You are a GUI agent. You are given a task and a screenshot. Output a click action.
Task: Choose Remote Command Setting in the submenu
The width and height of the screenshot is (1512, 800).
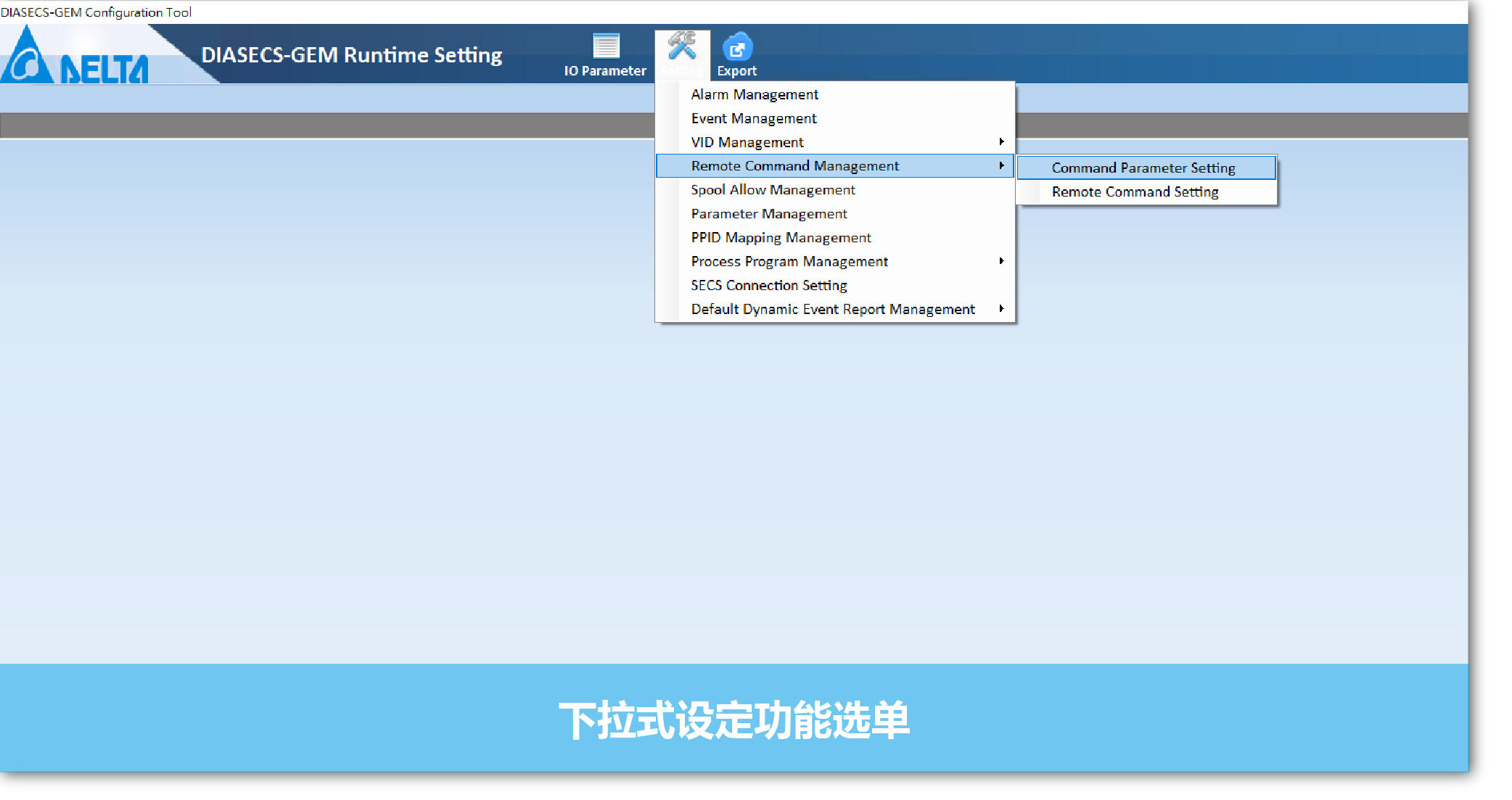click(1135, 191)
